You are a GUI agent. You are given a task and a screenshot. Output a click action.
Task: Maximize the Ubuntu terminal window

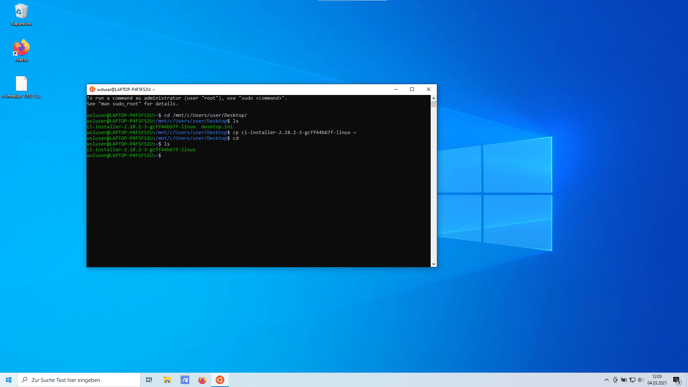pos(412,89)
